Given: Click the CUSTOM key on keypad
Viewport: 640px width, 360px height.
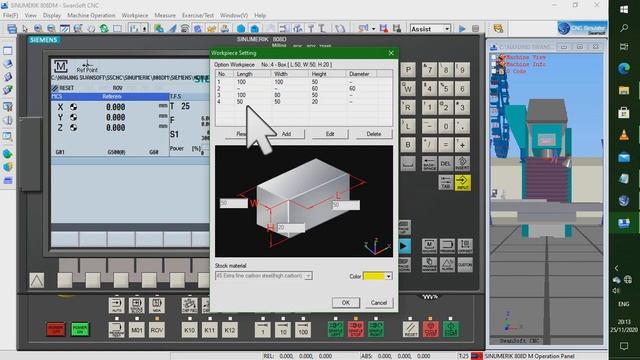Looking at the screenshot, I should (x=465, y=264).
